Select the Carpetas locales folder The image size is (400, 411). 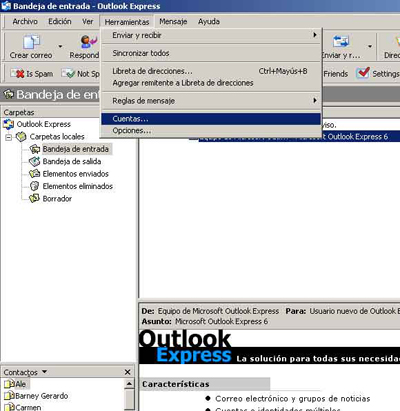point(57,137)
